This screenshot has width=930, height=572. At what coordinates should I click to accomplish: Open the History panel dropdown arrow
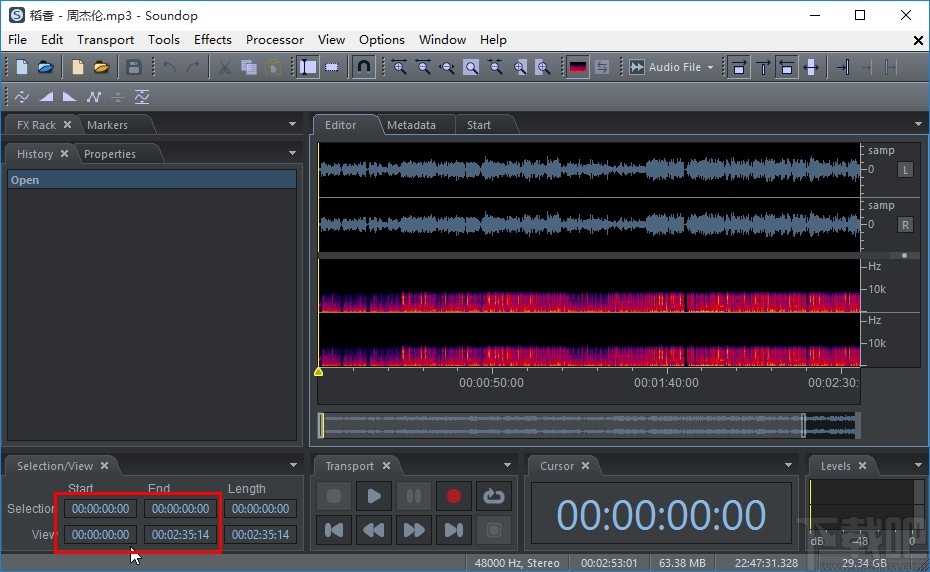293,154
